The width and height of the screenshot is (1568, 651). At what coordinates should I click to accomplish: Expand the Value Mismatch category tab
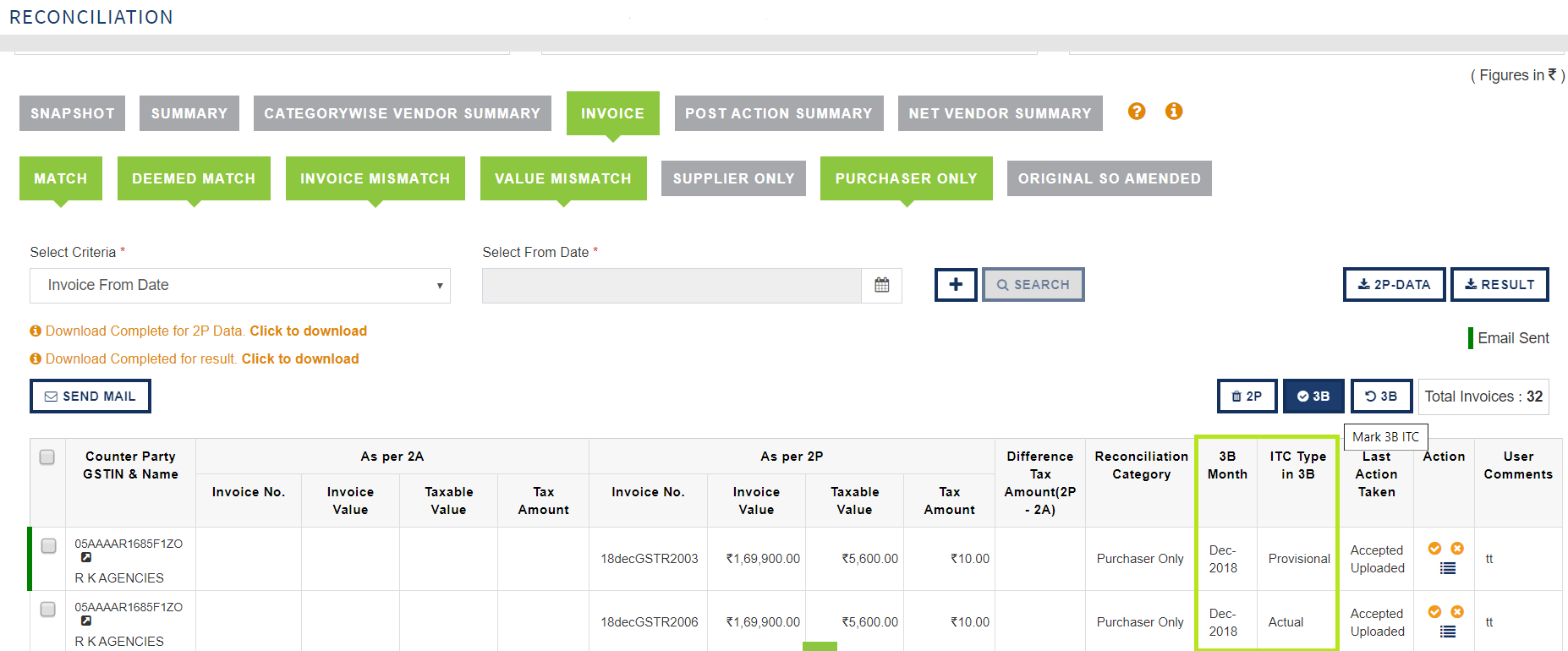pos(563,178)
